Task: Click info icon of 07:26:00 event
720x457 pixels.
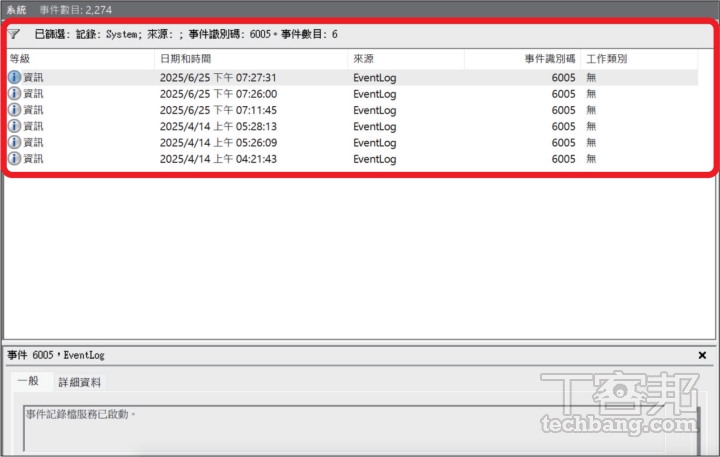Action: [14, 94]
